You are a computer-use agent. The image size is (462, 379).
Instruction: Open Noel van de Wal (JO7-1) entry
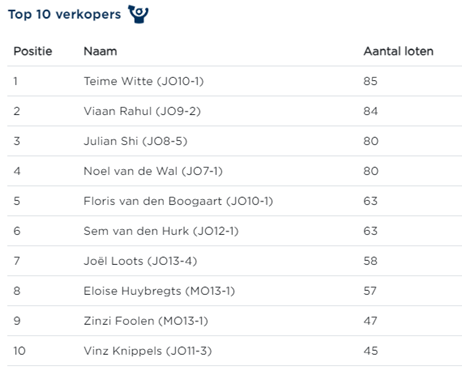click(x=153, y=171)
